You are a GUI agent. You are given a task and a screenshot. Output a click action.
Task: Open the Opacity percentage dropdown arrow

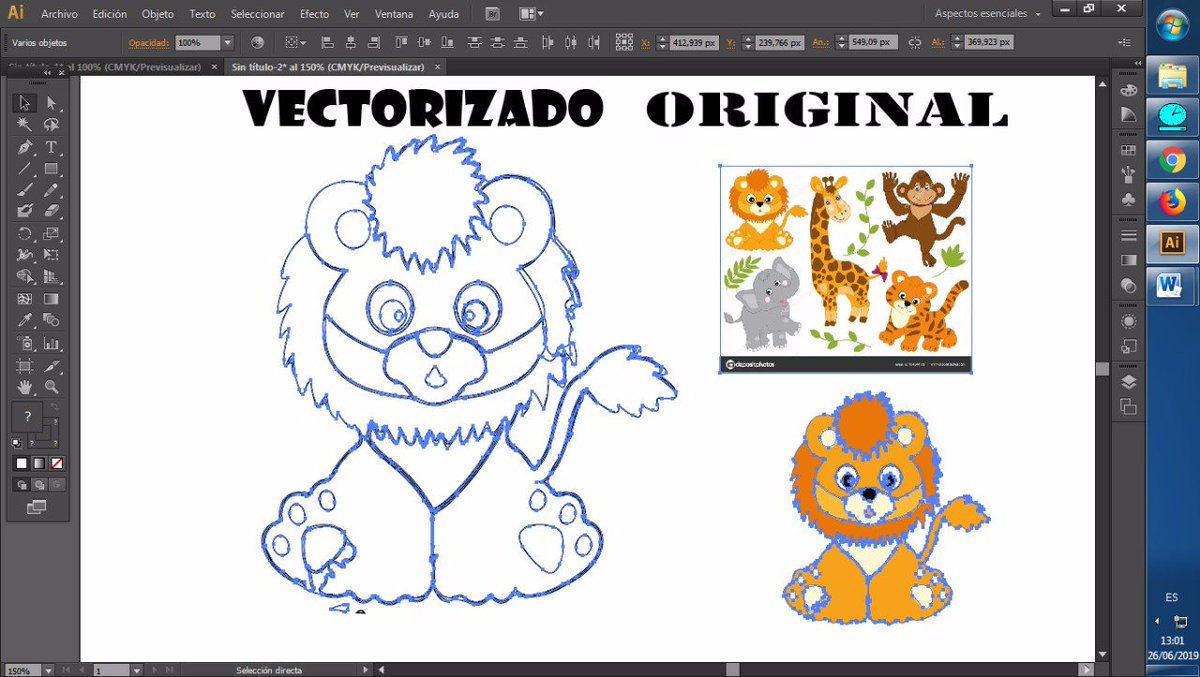[228, 43]
